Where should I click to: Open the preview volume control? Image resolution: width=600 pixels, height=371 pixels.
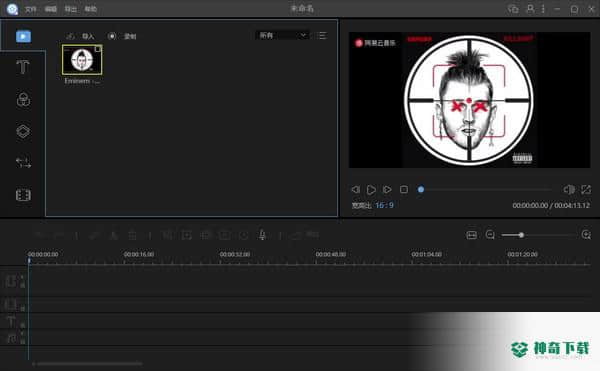(x=569, y=189)
